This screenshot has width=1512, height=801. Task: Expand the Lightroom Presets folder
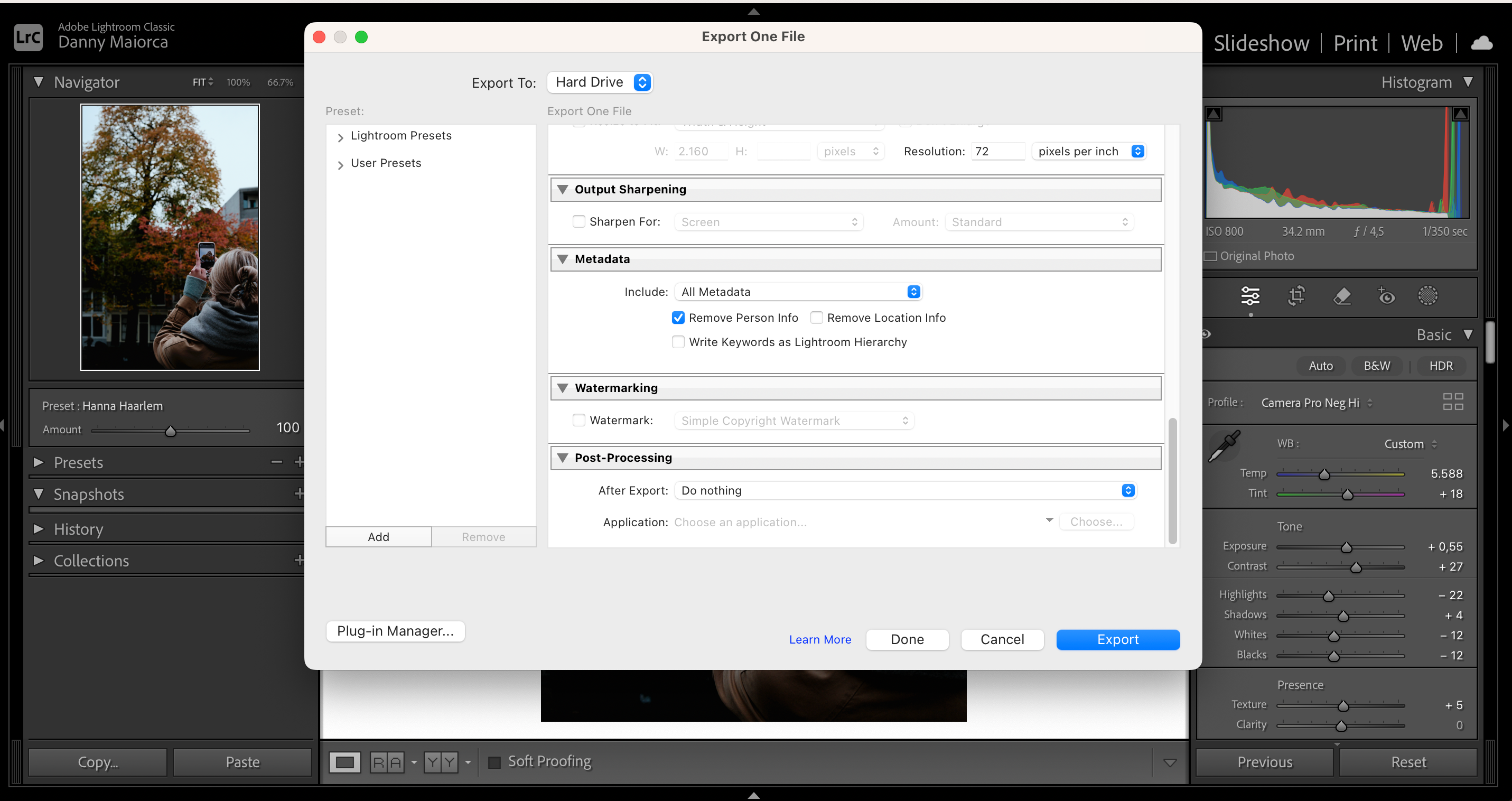(340, 137)
